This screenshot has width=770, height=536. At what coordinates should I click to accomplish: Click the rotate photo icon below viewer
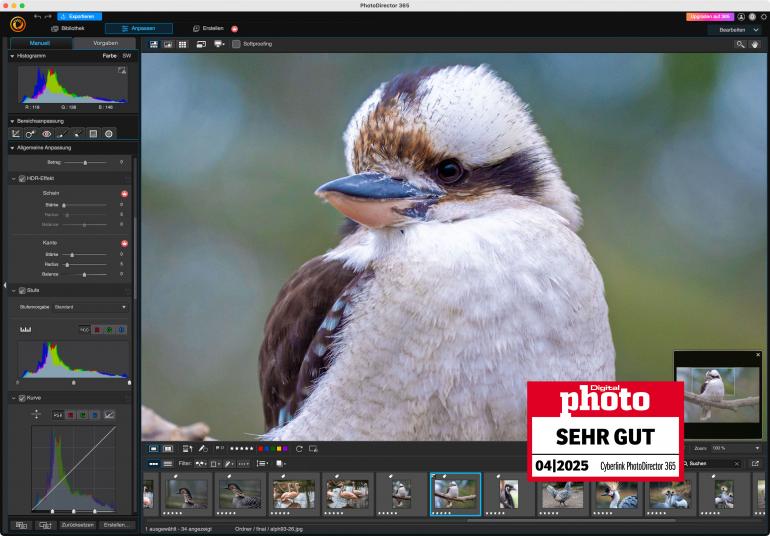click(299, 449)
